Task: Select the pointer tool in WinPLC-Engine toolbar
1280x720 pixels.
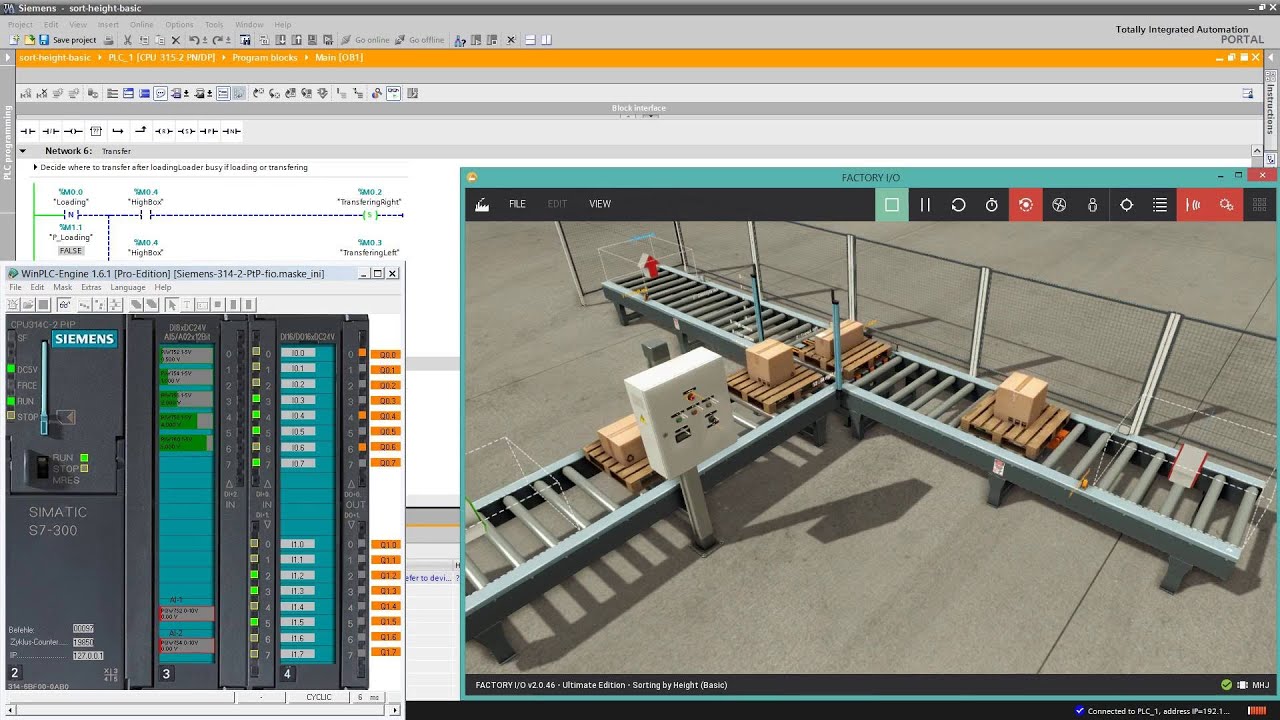Action: (172, 304)
